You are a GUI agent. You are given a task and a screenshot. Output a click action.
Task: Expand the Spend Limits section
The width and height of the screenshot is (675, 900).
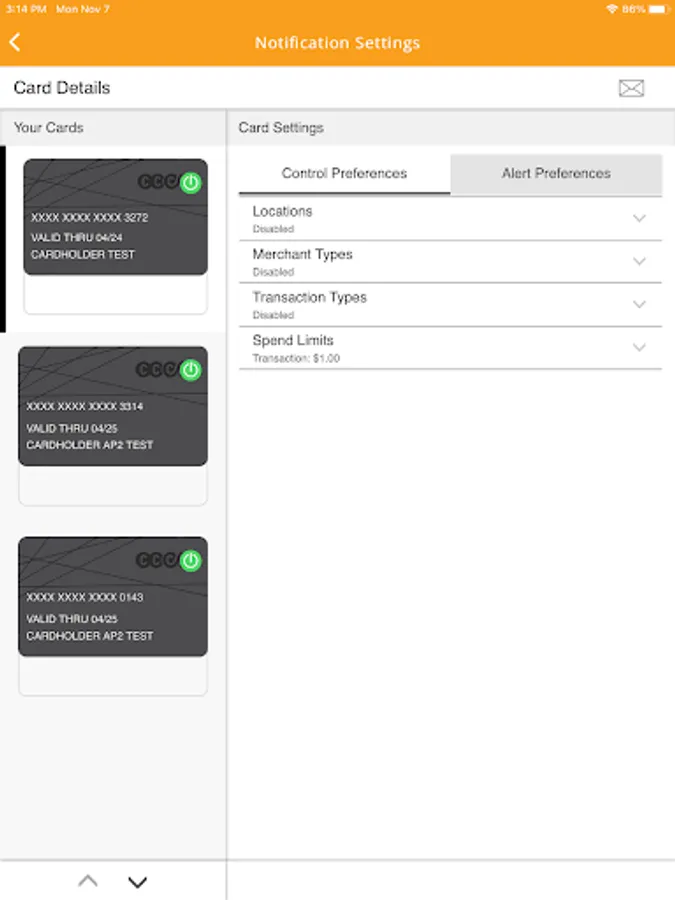[639, 347]
